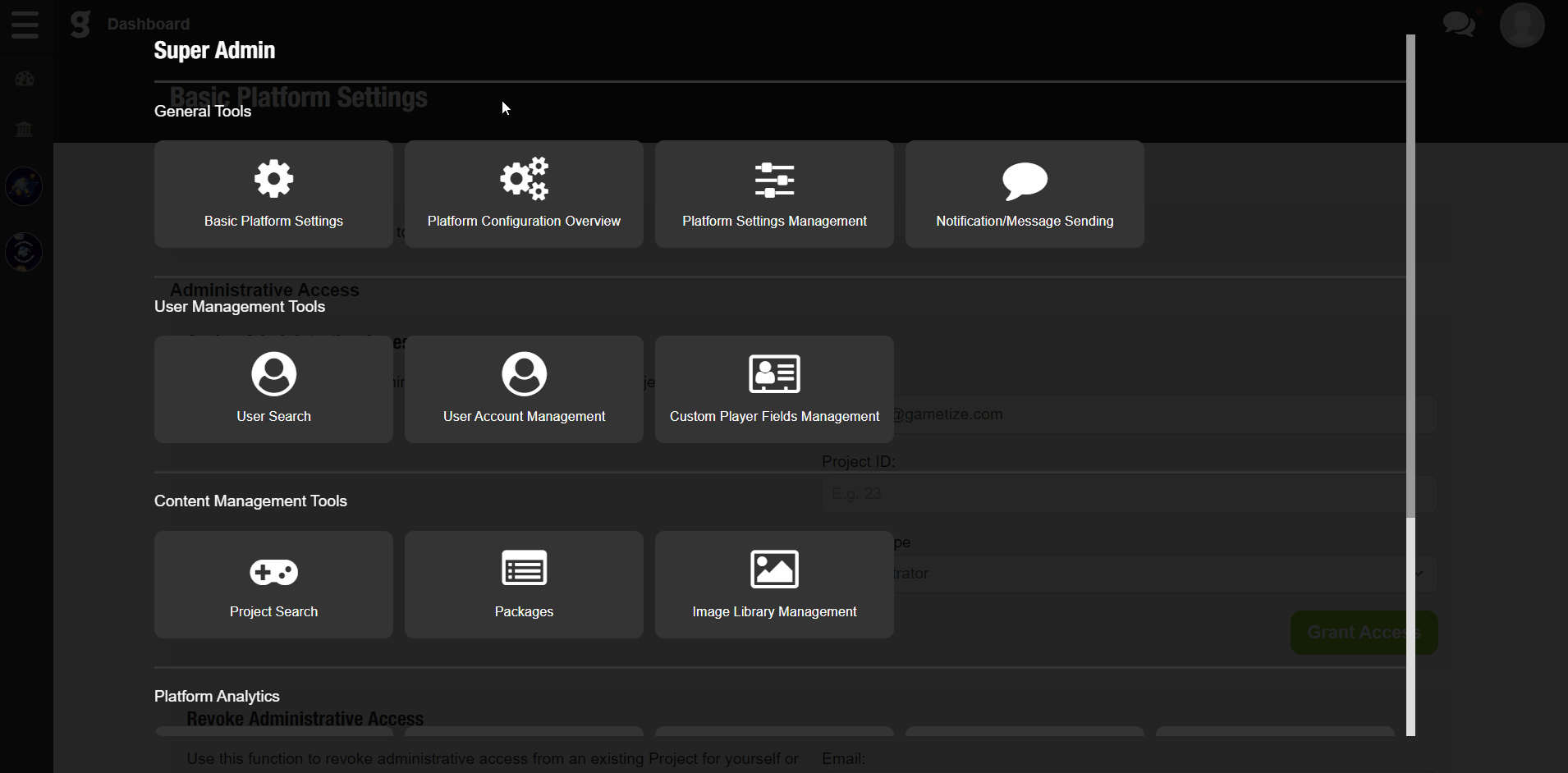This screenshot has width=1568, height=773.
Task: Click the dashboard gauge sidebar icon
Action: (25, 79)
